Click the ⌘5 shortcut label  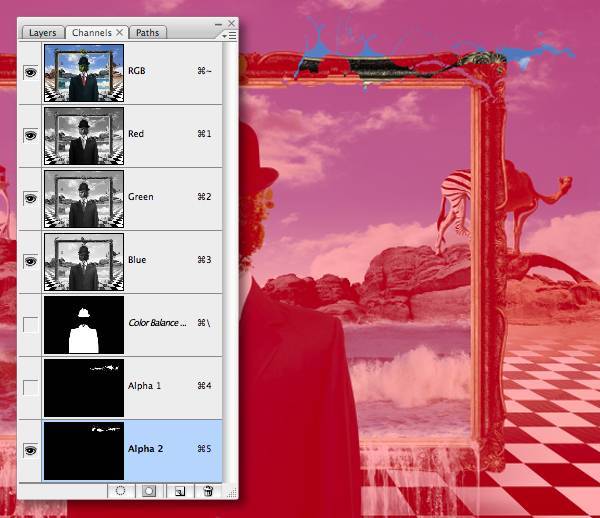204,449
